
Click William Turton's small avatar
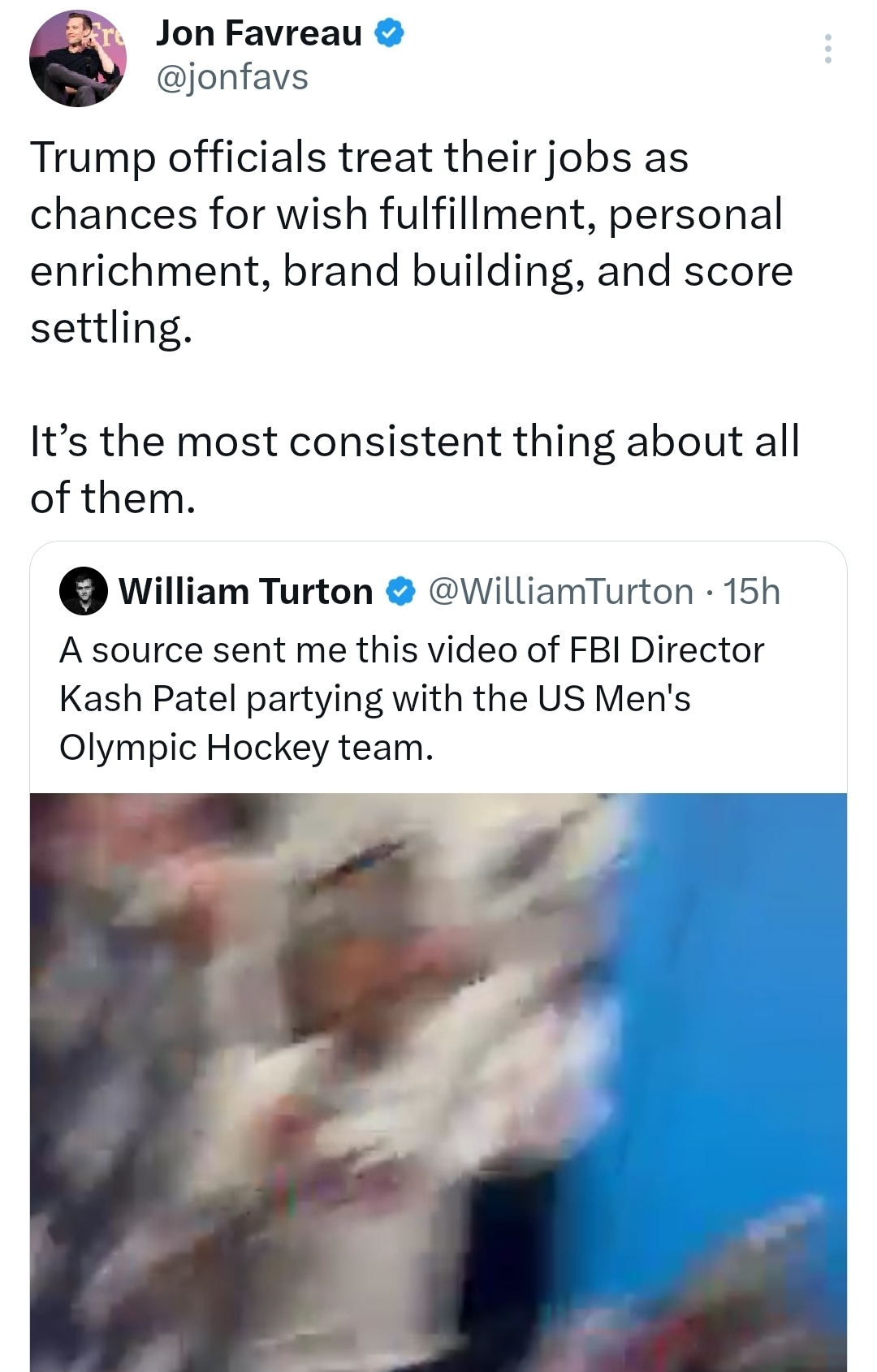[x=84, y=592]
